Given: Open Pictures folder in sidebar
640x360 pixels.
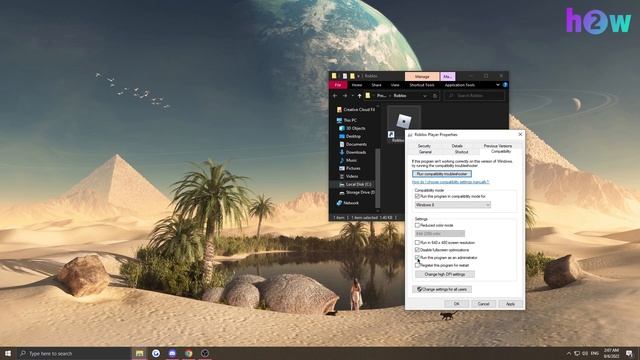Looking at the screenshot, I should 349,168.
